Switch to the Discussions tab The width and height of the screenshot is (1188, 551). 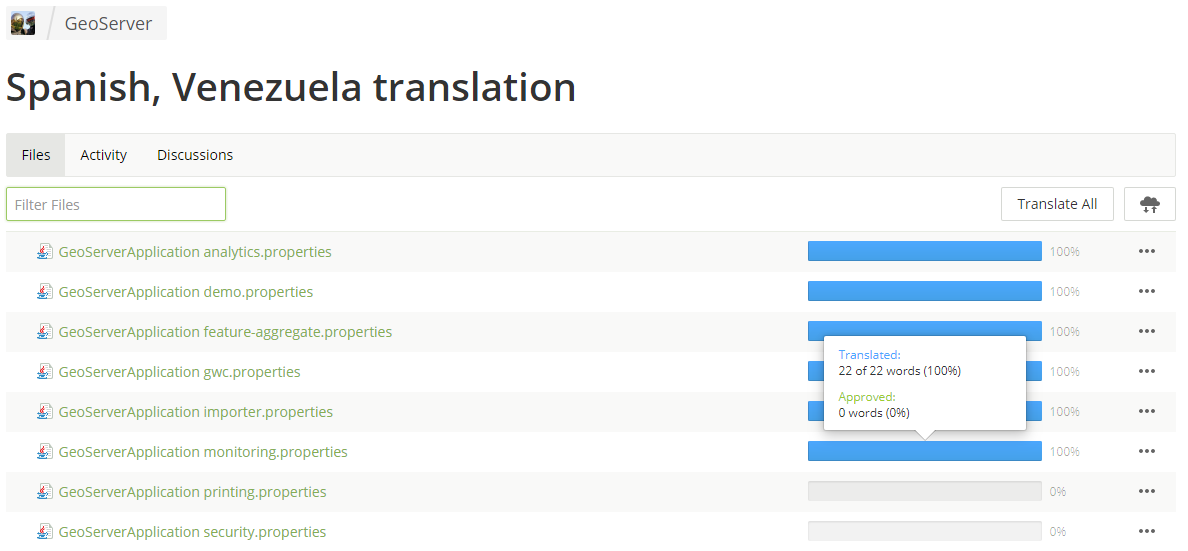click(x=195, y=155)
